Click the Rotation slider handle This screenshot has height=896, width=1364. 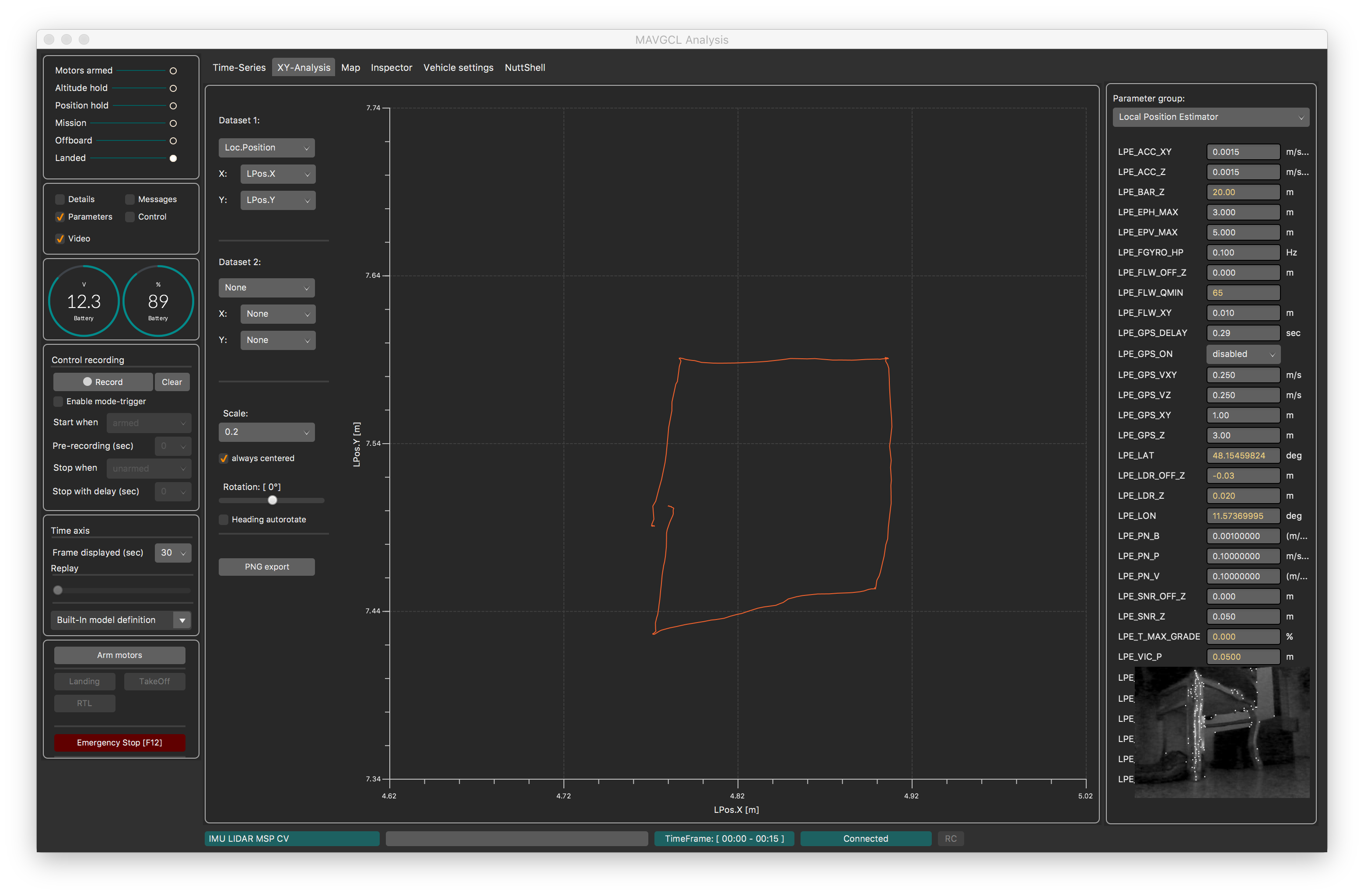coord(273,500)
